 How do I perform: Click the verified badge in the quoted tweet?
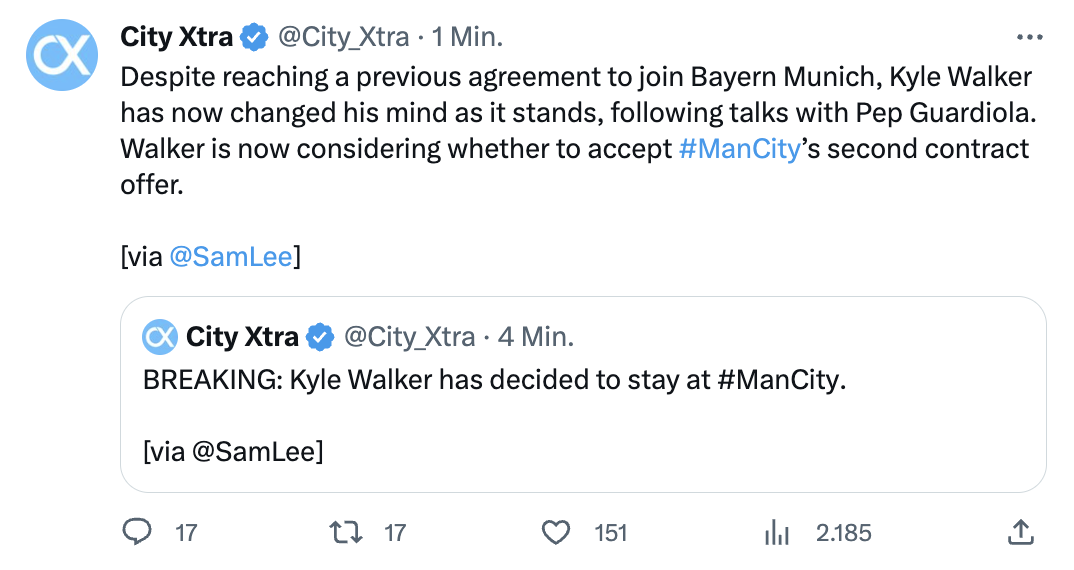(320, 337)
